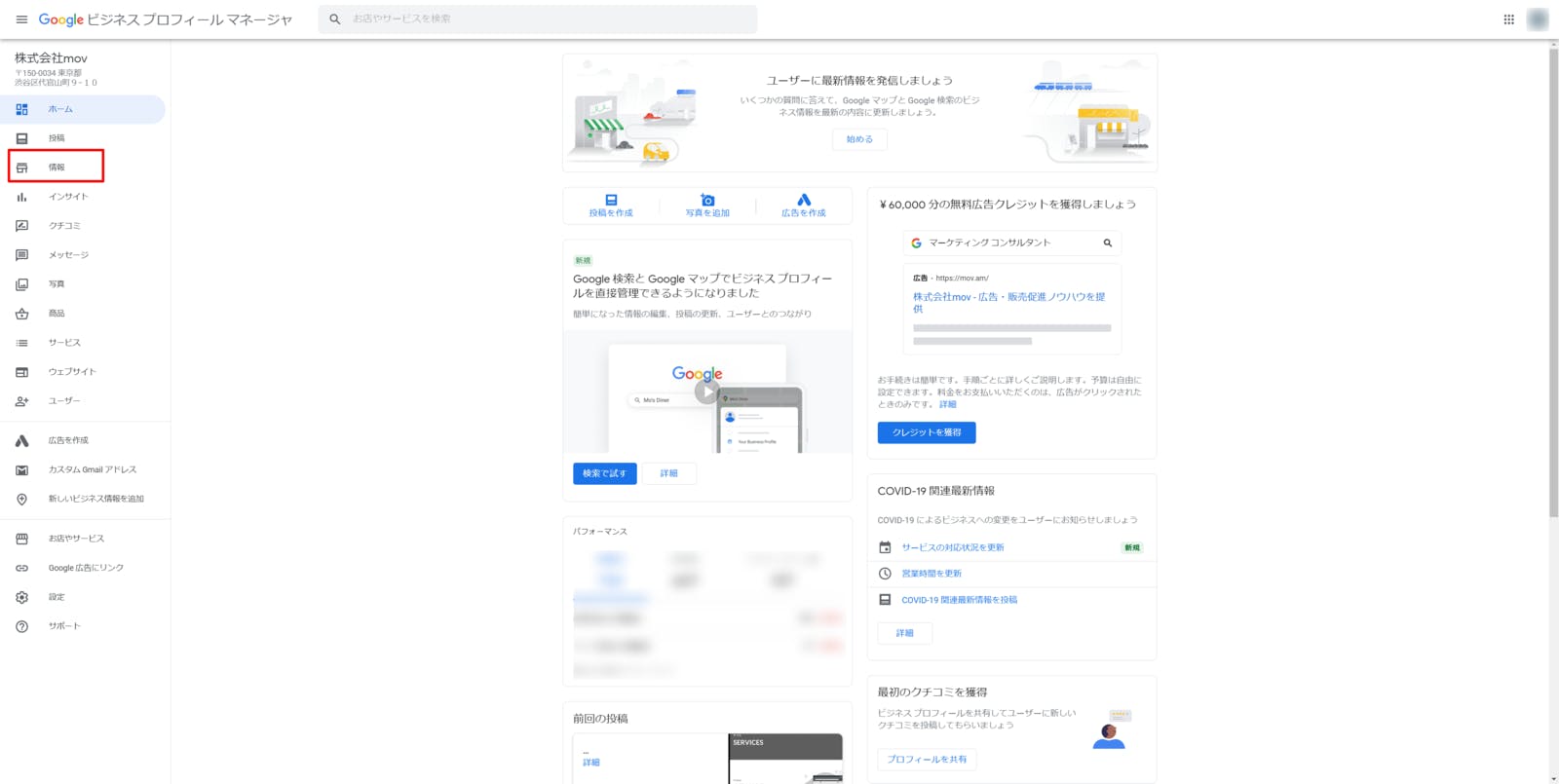Click the location pin icon for 新しいビジネス情報を追加
This screenshot has height=784, width=1559.
pos(21,499)
